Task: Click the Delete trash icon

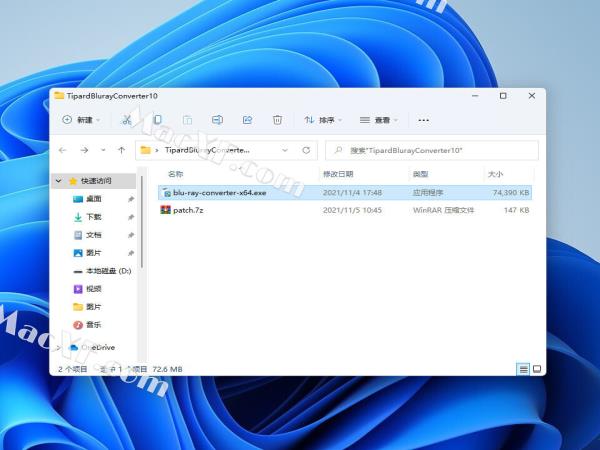Action: tap(277, 120)
